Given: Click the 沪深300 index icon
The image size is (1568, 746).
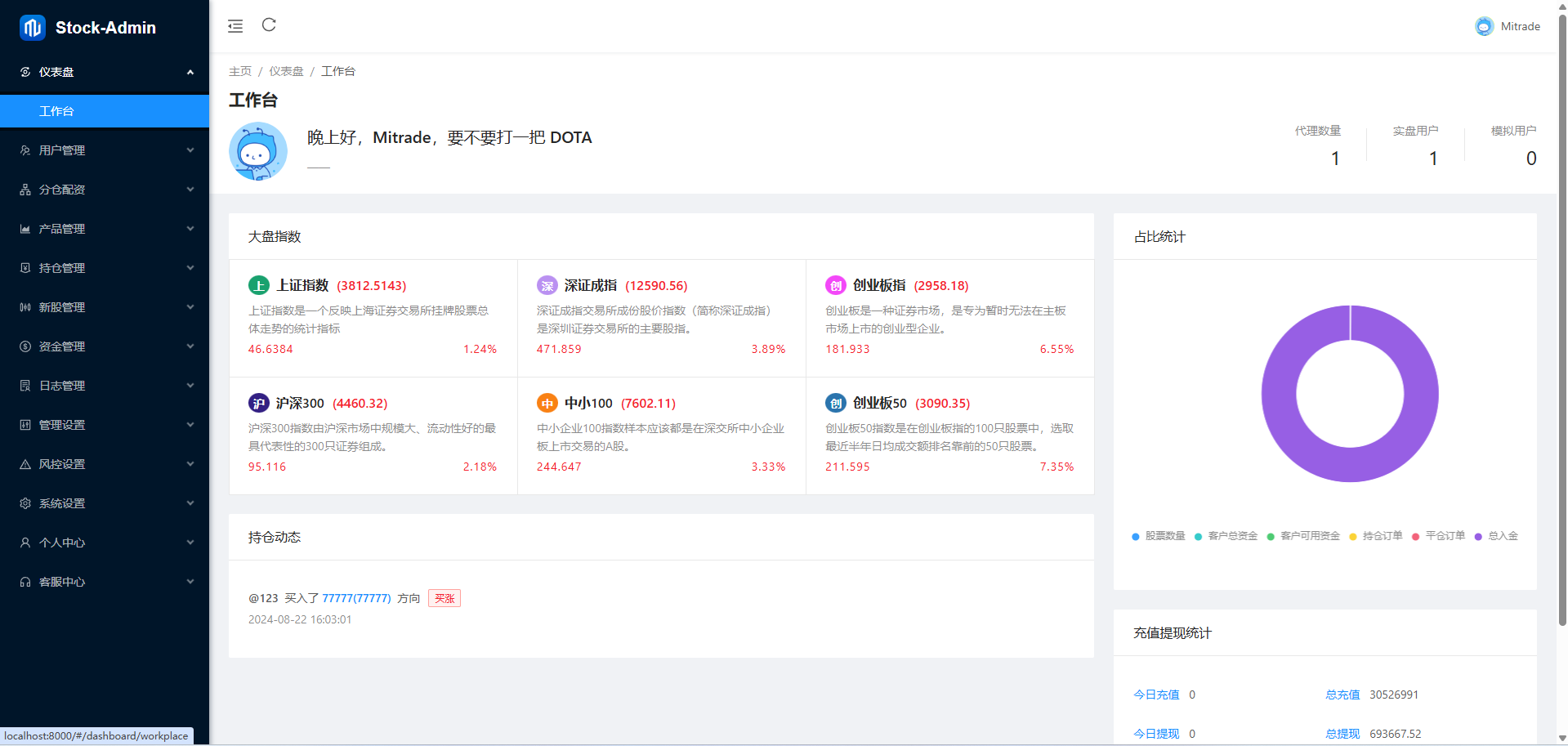Looking at the screenshot, I should 258,403.
